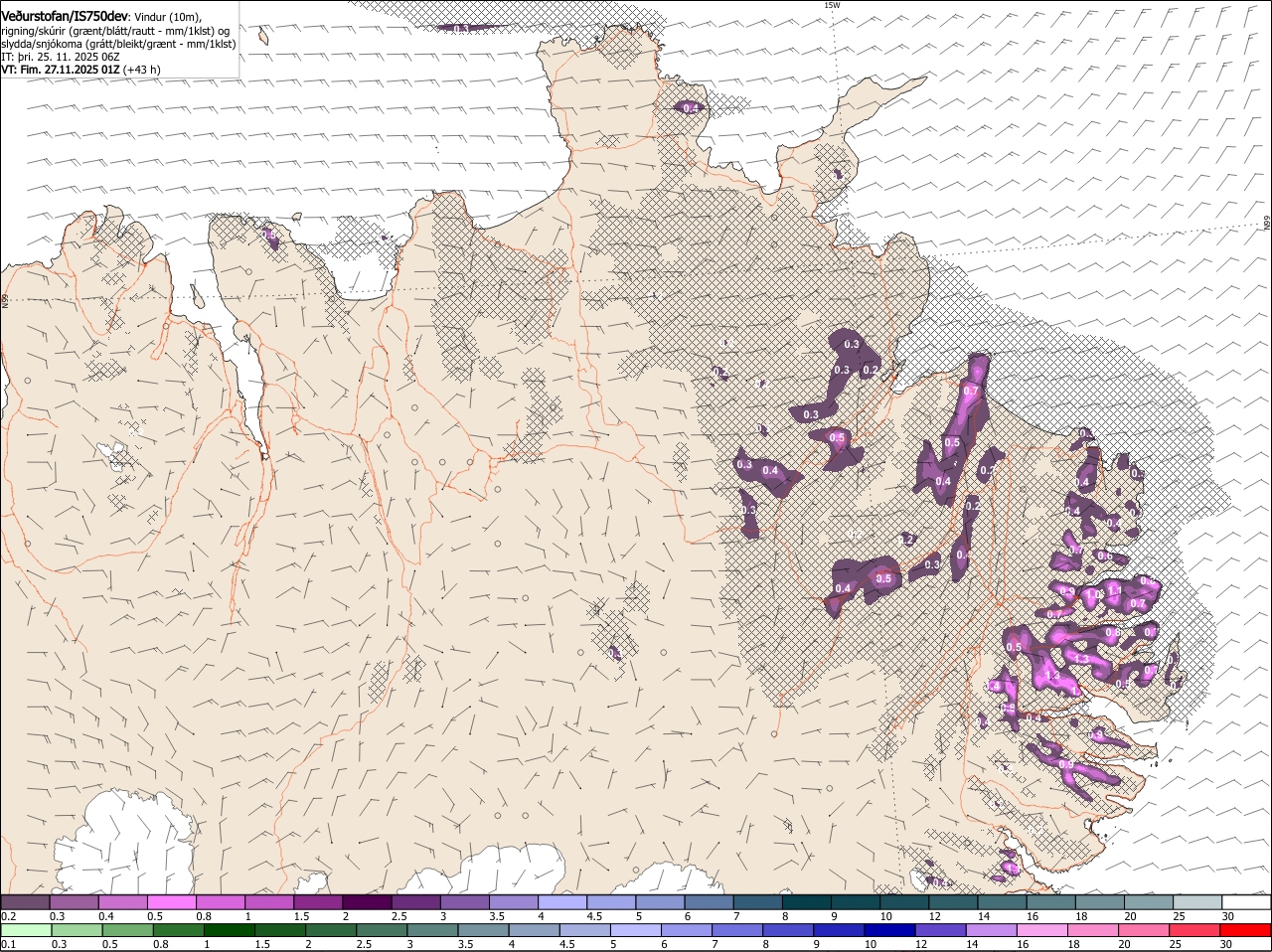Select the violet 1 mm rain swatch
1272x952 pixels.
click(268, 901)
